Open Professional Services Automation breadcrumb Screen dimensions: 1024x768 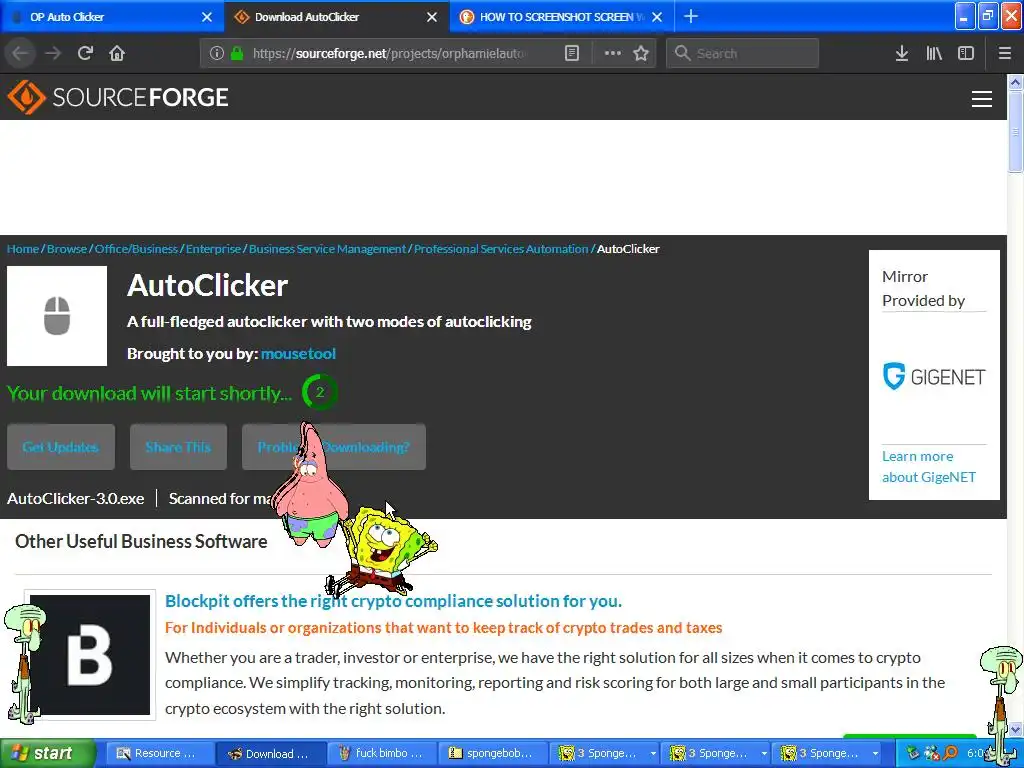click(501, 249)
